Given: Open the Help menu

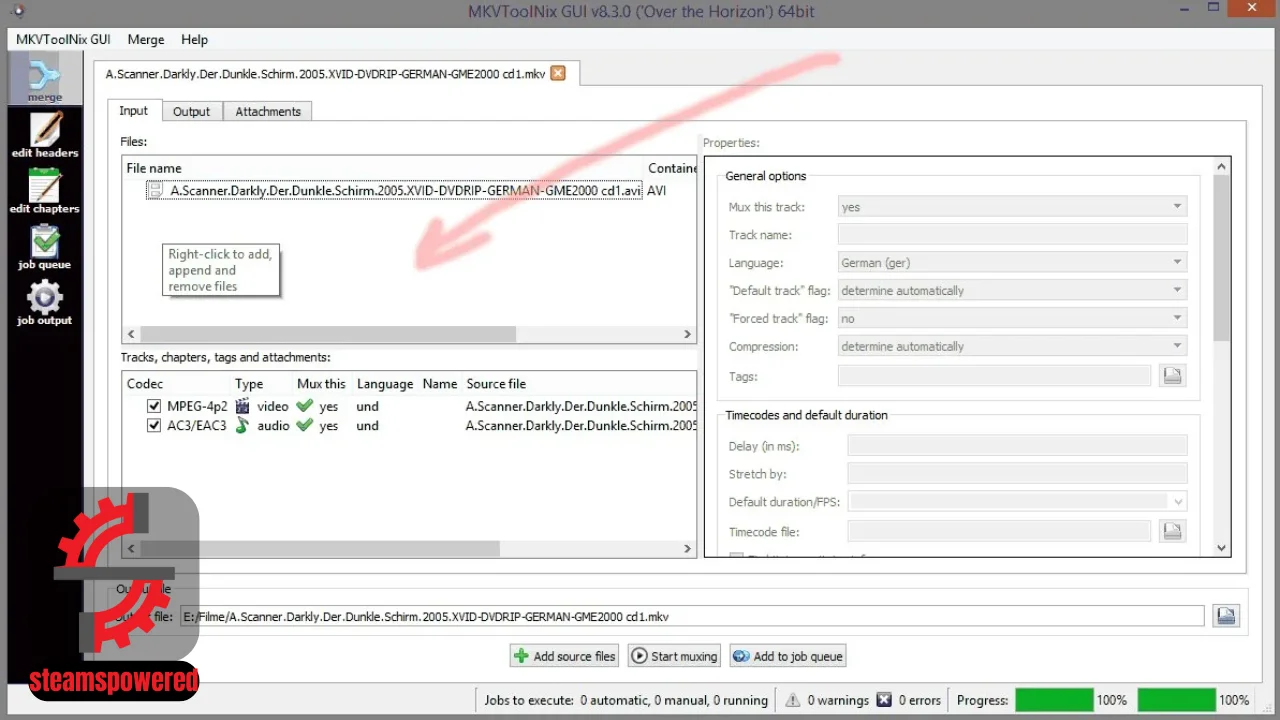Looking at the screenshot, I should (x=195, y=39).
